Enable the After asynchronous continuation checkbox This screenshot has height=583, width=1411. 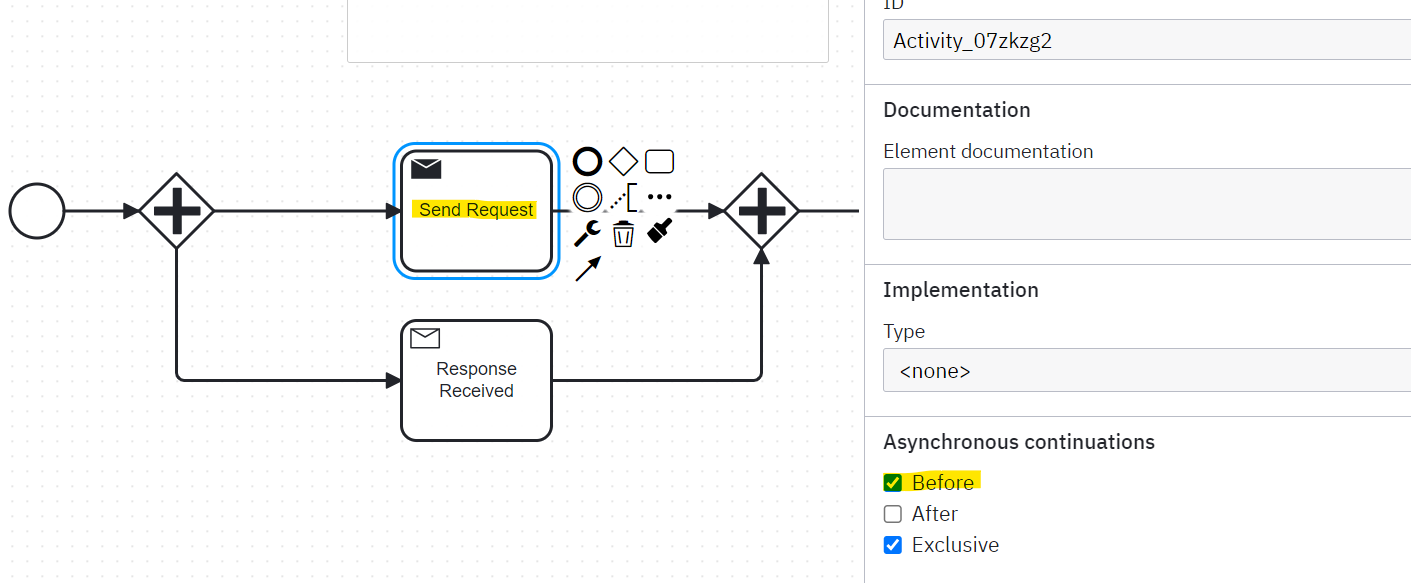pyautogui.click(x=893, y=514)
